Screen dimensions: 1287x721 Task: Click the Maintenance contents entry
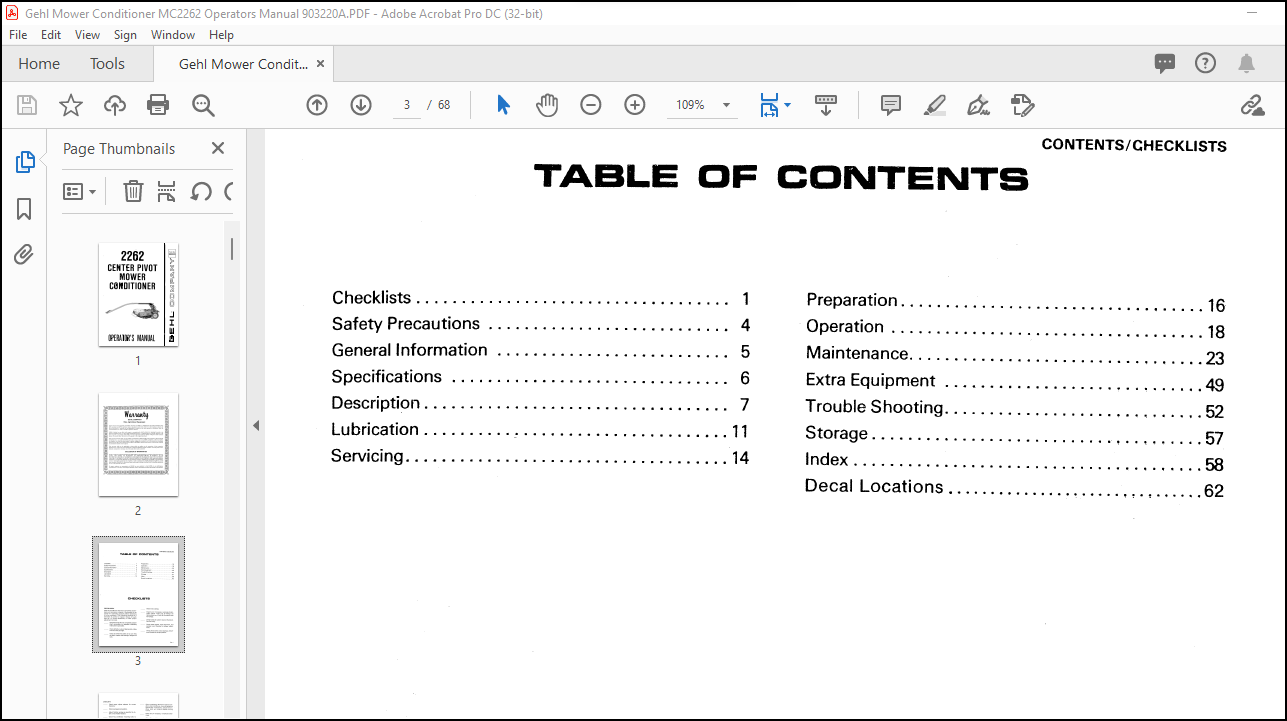point(1015,355)
